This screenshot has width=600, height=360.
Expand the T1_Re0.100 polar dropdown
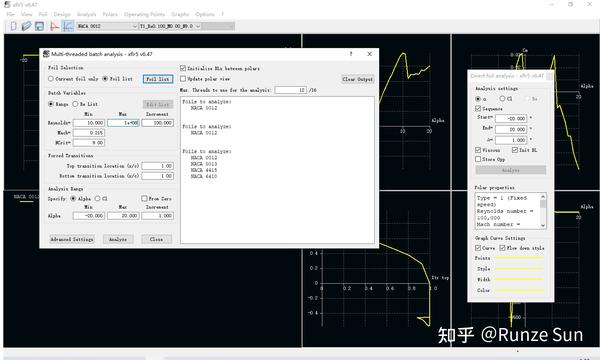(x=170, y=26)
